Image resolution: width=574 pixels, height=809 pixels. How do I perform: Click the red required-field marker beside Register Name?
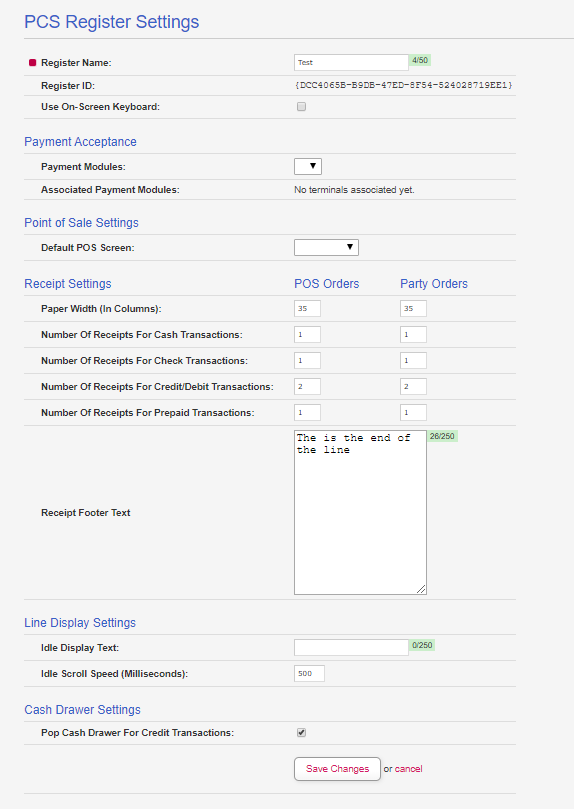(32, 62)
